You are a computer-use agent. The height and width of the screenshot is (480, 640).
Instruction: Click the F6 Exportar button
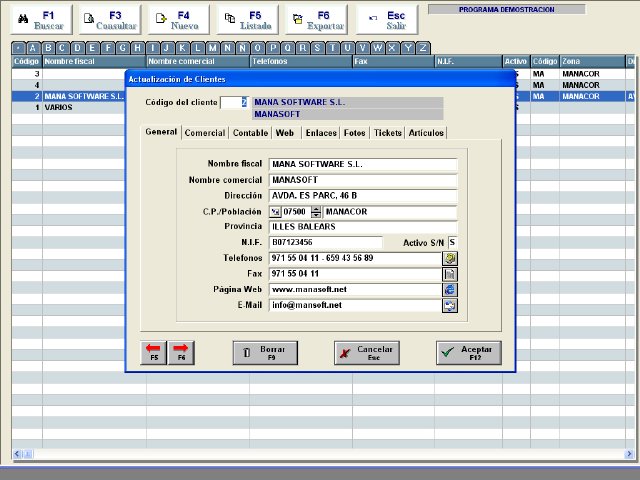pyautogui.click(x=317, y=20)
